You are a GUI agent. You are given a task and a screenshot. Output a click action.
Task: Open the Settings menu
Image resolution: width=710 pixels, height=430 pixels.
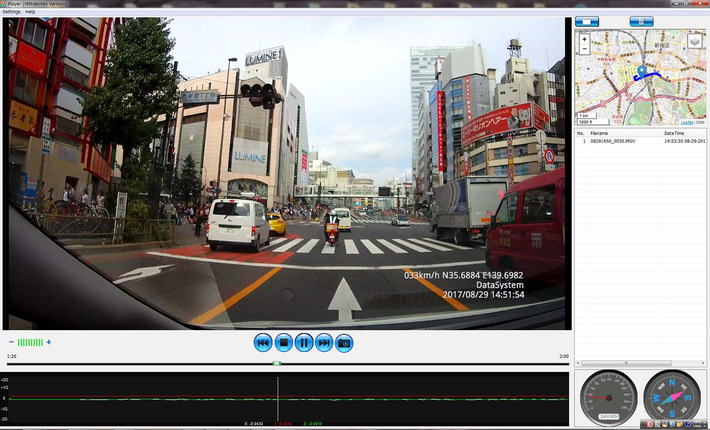11,11
